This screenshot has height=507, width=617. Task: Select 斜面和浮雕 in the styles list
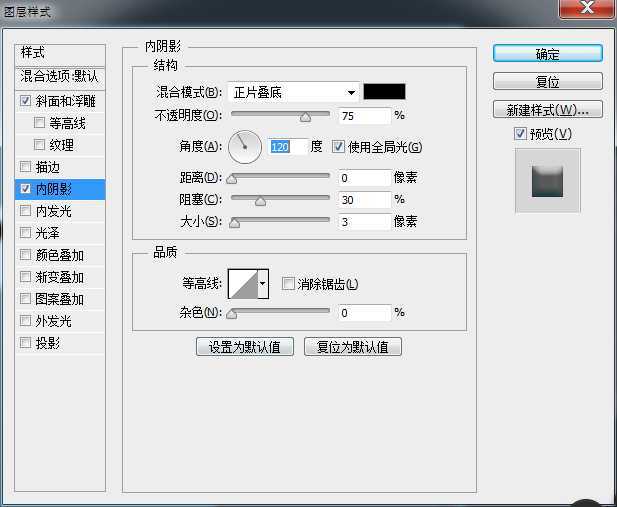coord(65,101)
